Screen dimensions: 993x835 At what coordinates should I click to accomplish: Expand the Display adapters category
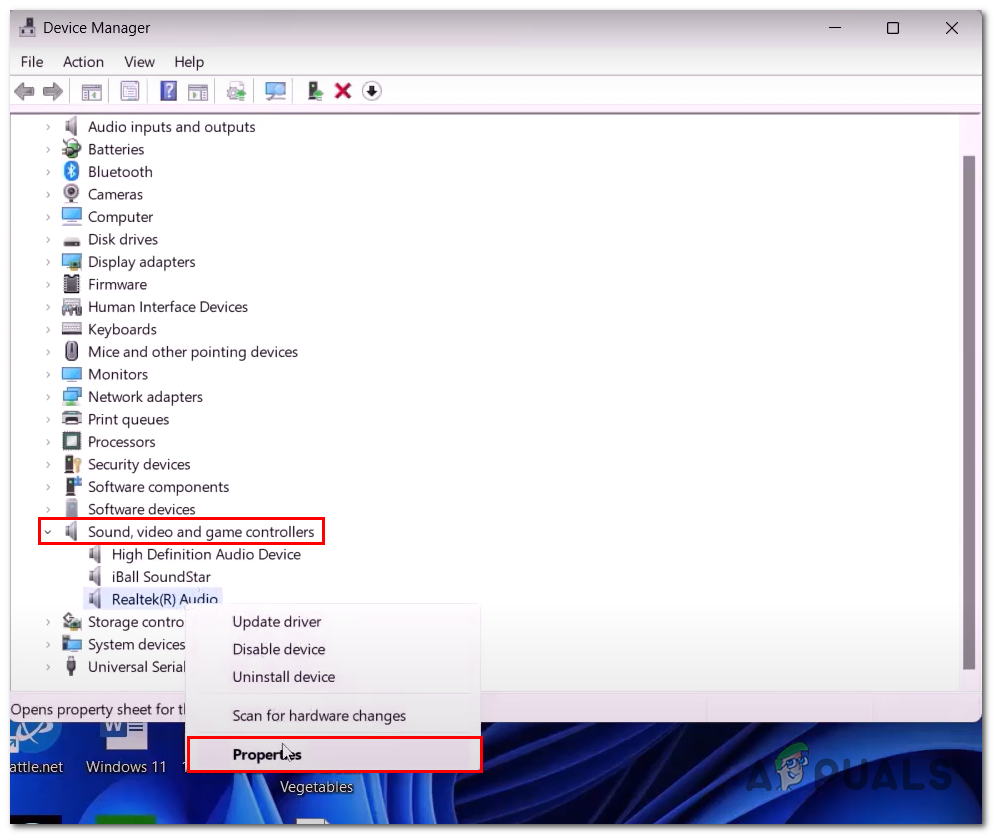point(47,261)
